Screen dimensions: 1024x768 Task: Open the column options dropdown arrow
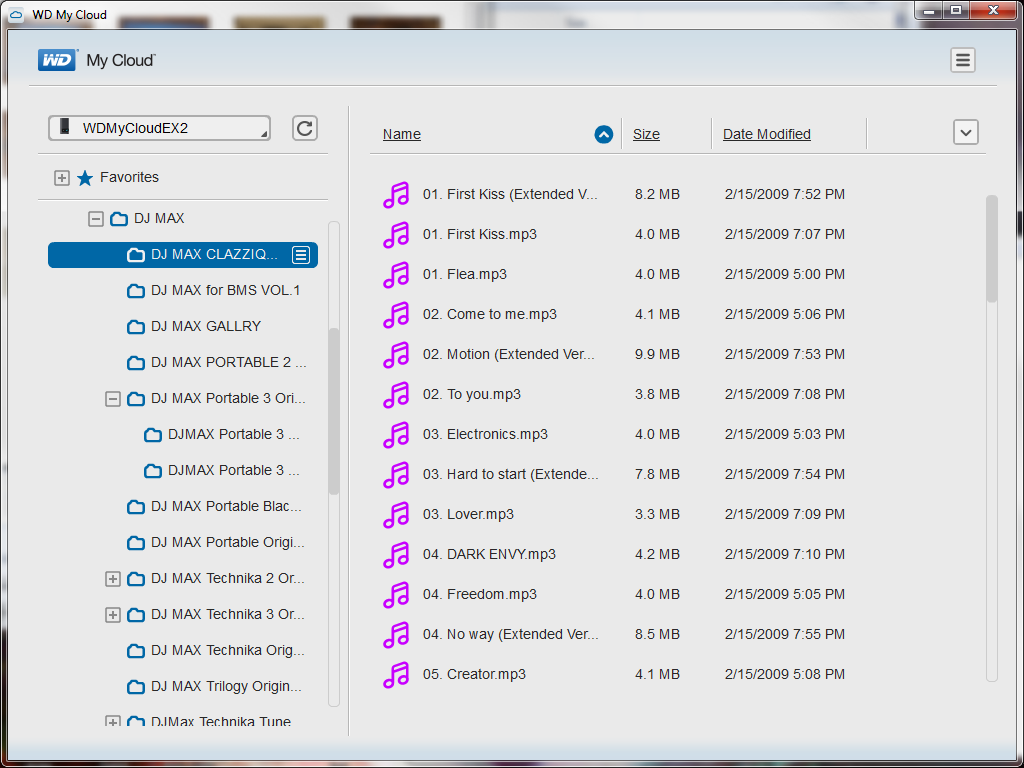click(965, 133)
